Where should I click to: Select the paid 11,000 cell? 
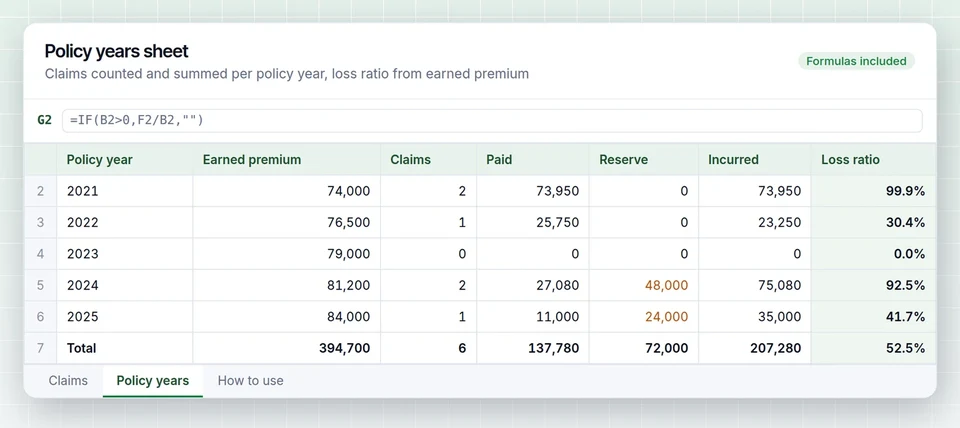click(x=533, y=317)
